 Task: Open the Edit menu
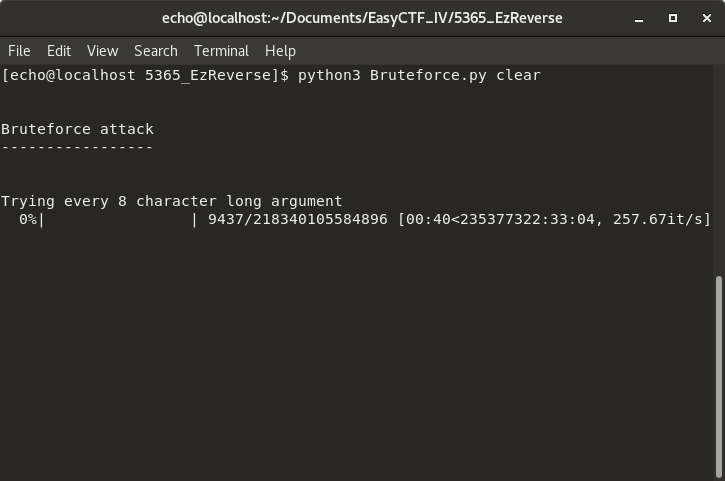[x=59, y=51]
